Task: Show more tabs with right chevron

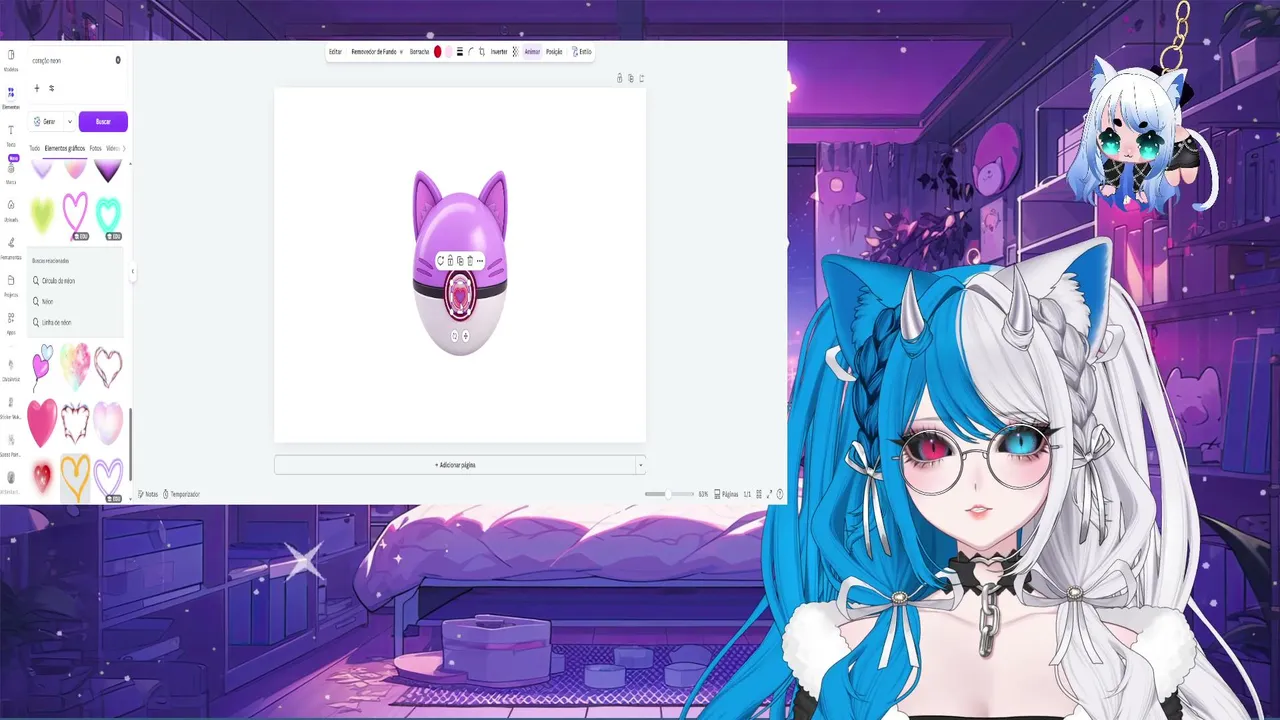Action: point(124,148)
